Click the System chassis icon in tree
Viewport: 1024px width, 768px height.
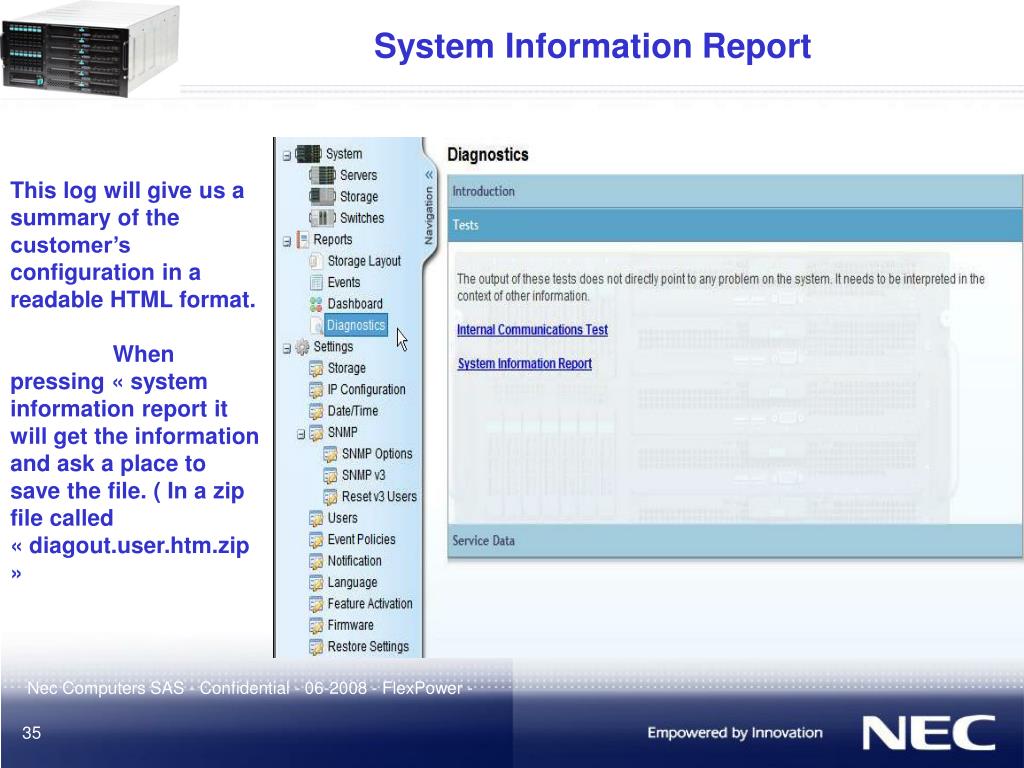pyautogui.click(x=308, y=154)
